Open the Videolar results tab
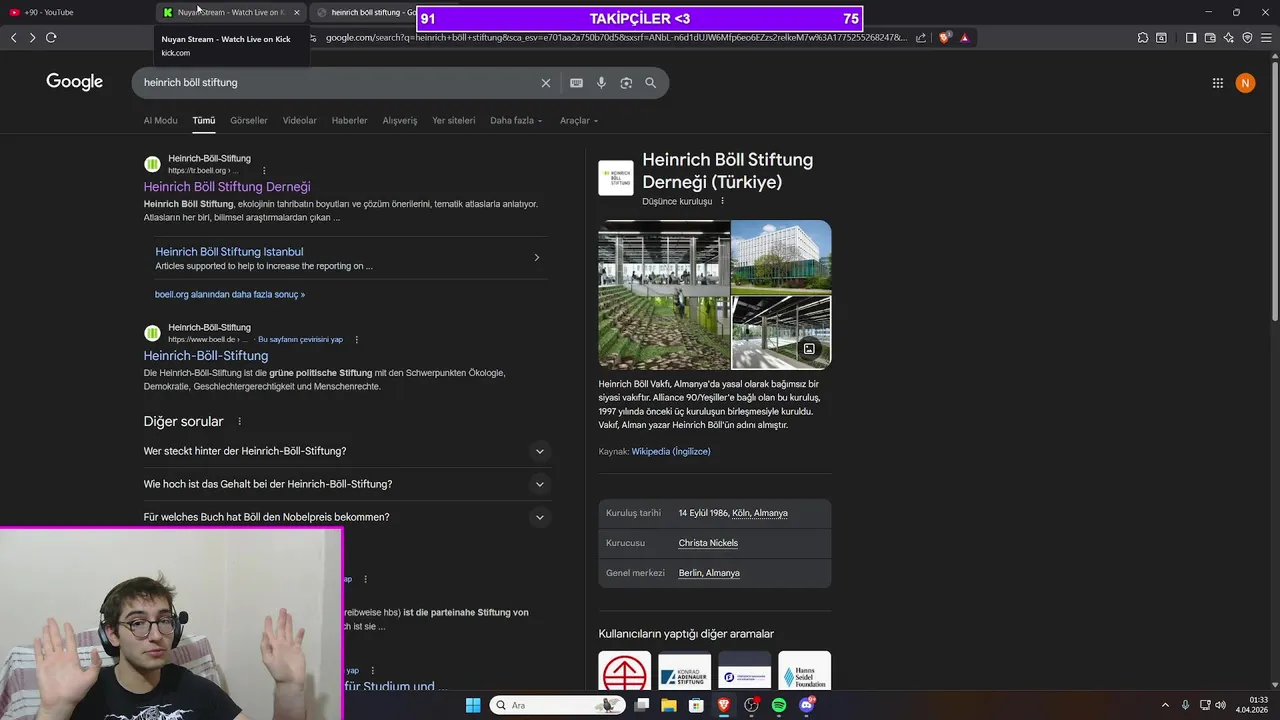 coord(300,121)
